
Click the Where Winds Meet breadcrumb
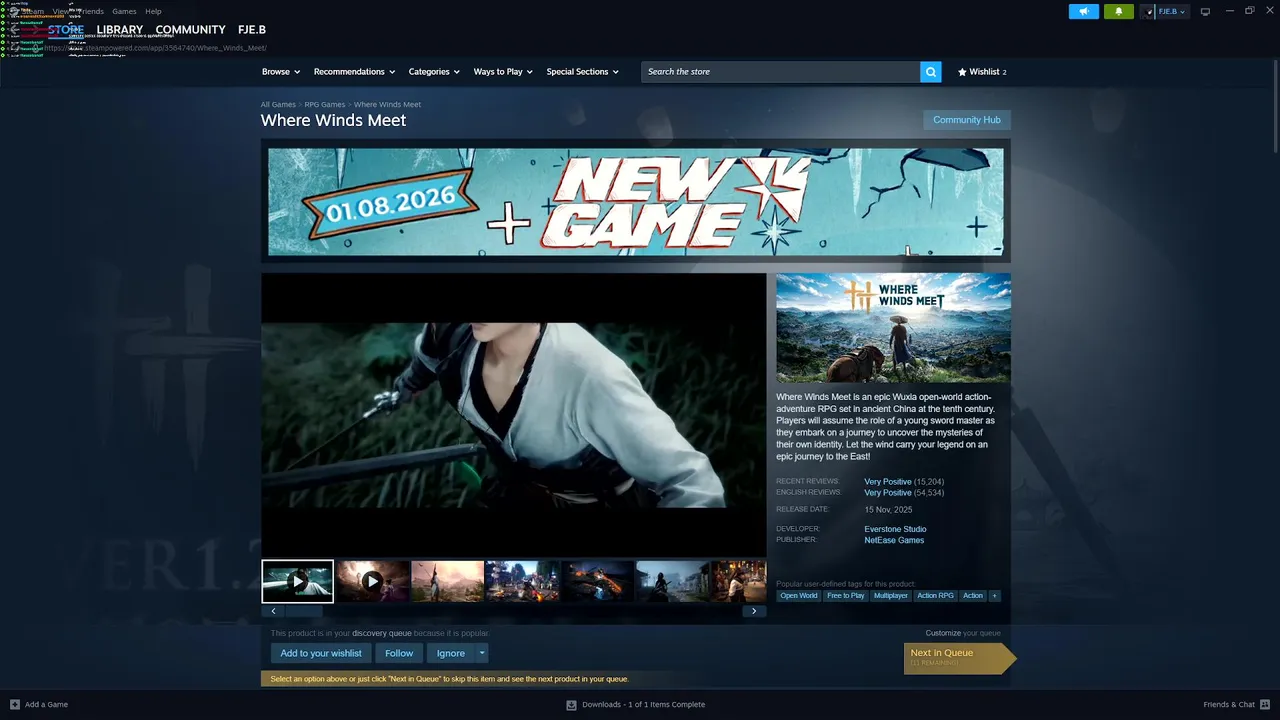point(387,104)
